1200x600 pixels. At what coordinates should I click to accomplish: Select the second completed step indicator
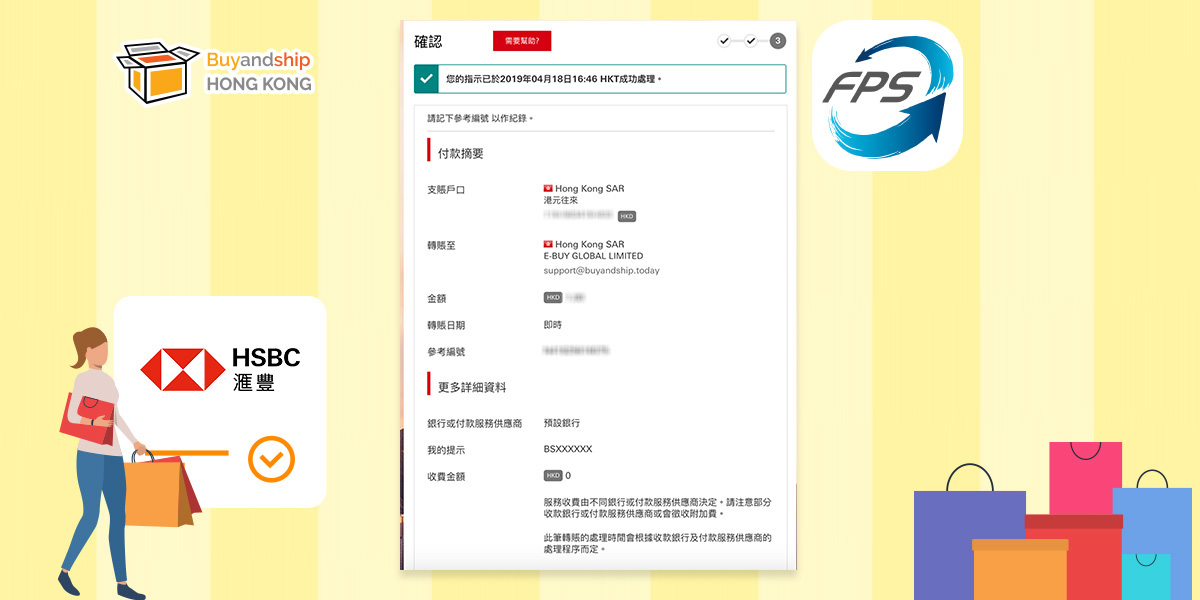point(751,41)
